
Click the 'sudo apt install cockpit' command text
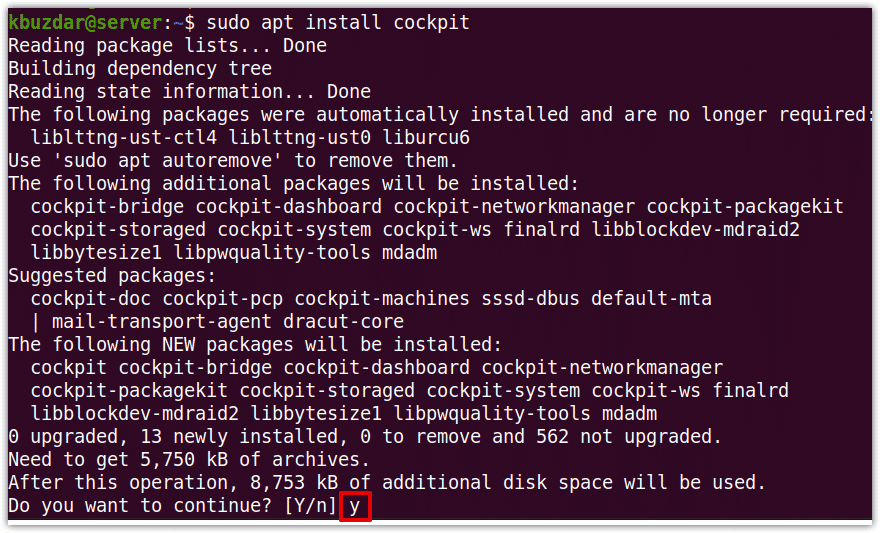338,22
